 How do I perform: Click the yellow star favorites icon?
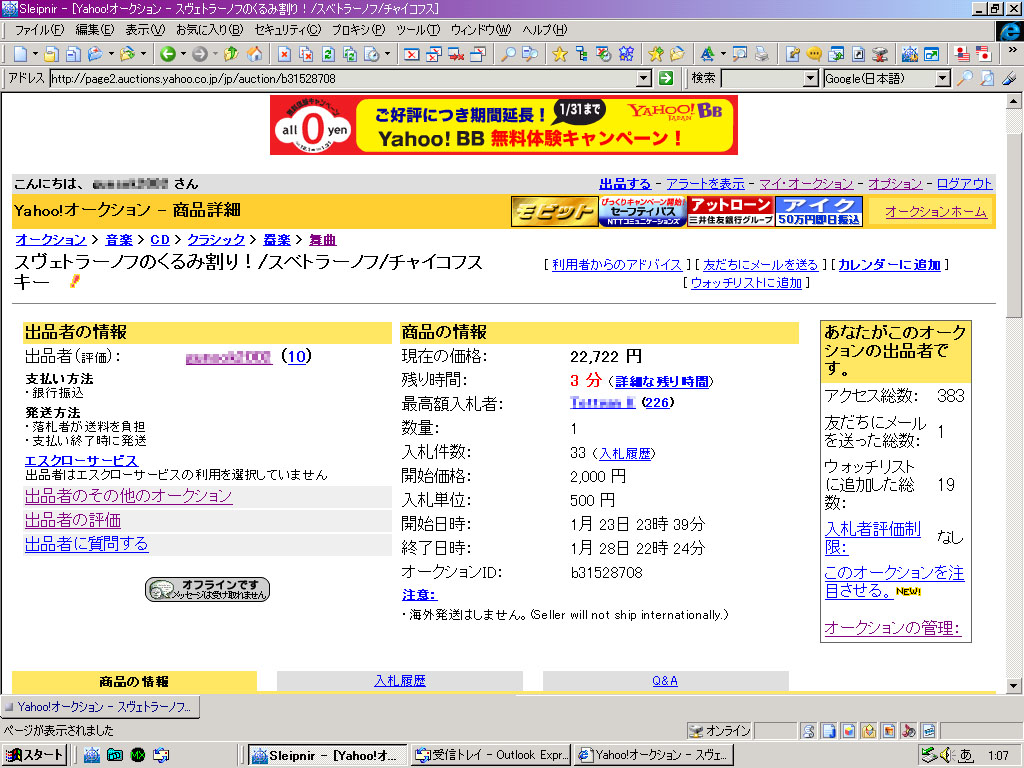[x=560, y=54]
